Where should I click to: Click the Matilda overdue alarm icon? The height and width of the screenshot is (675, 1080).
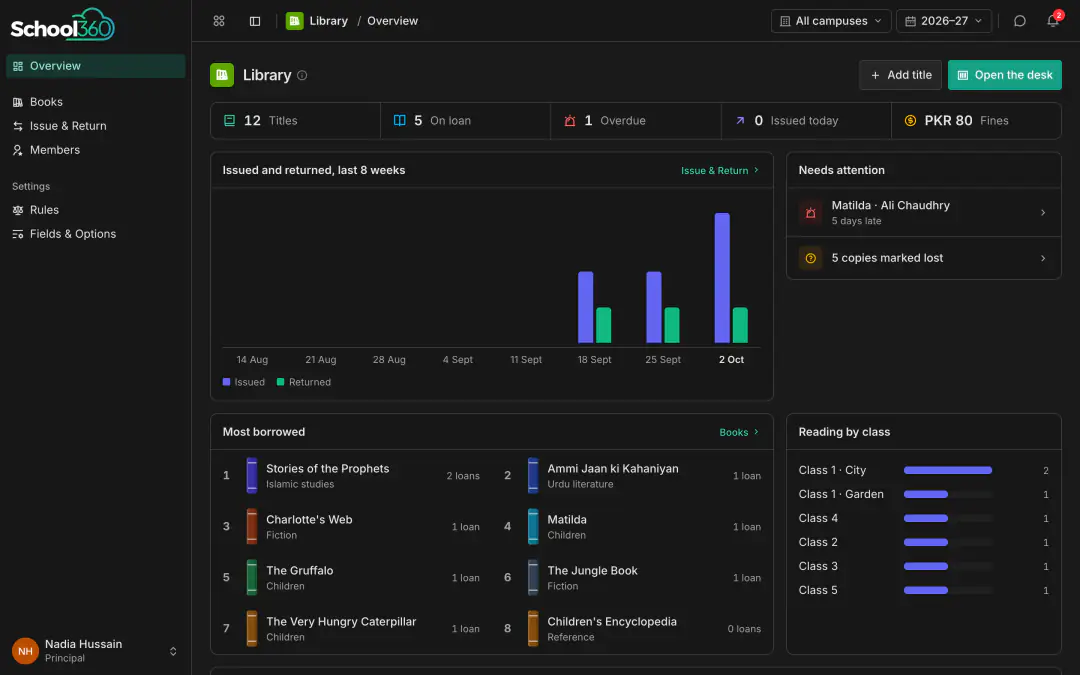tap(811, 213)
